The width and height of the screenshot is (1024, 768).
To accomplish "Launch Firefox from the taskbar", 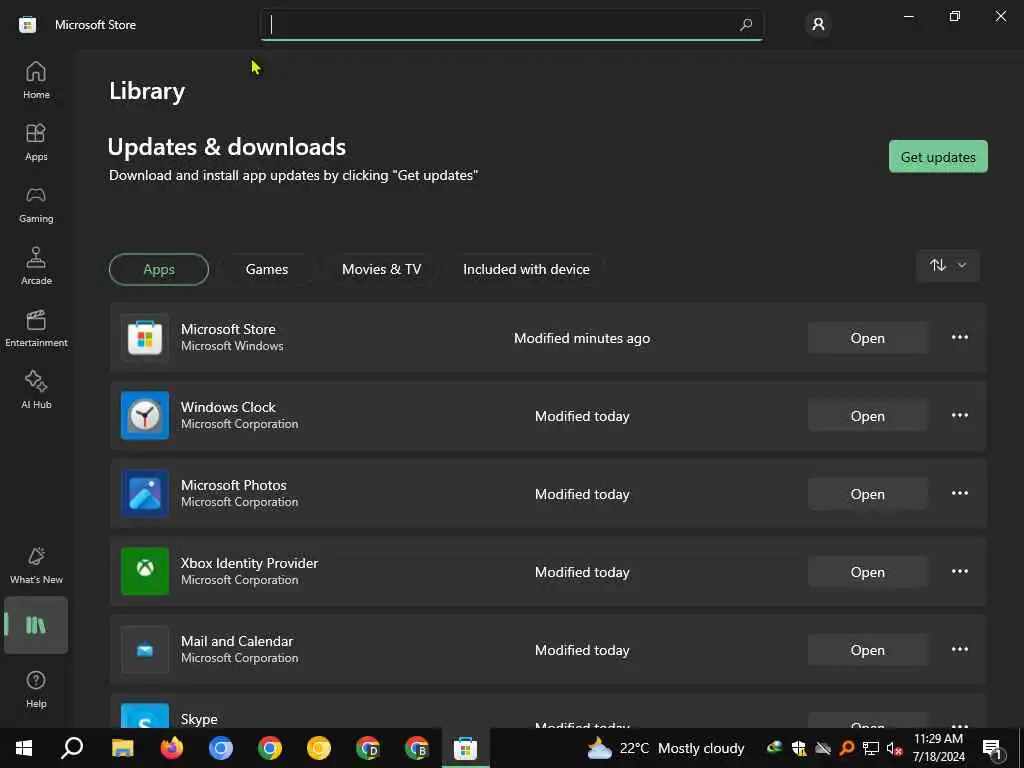I will pos(172,748).
